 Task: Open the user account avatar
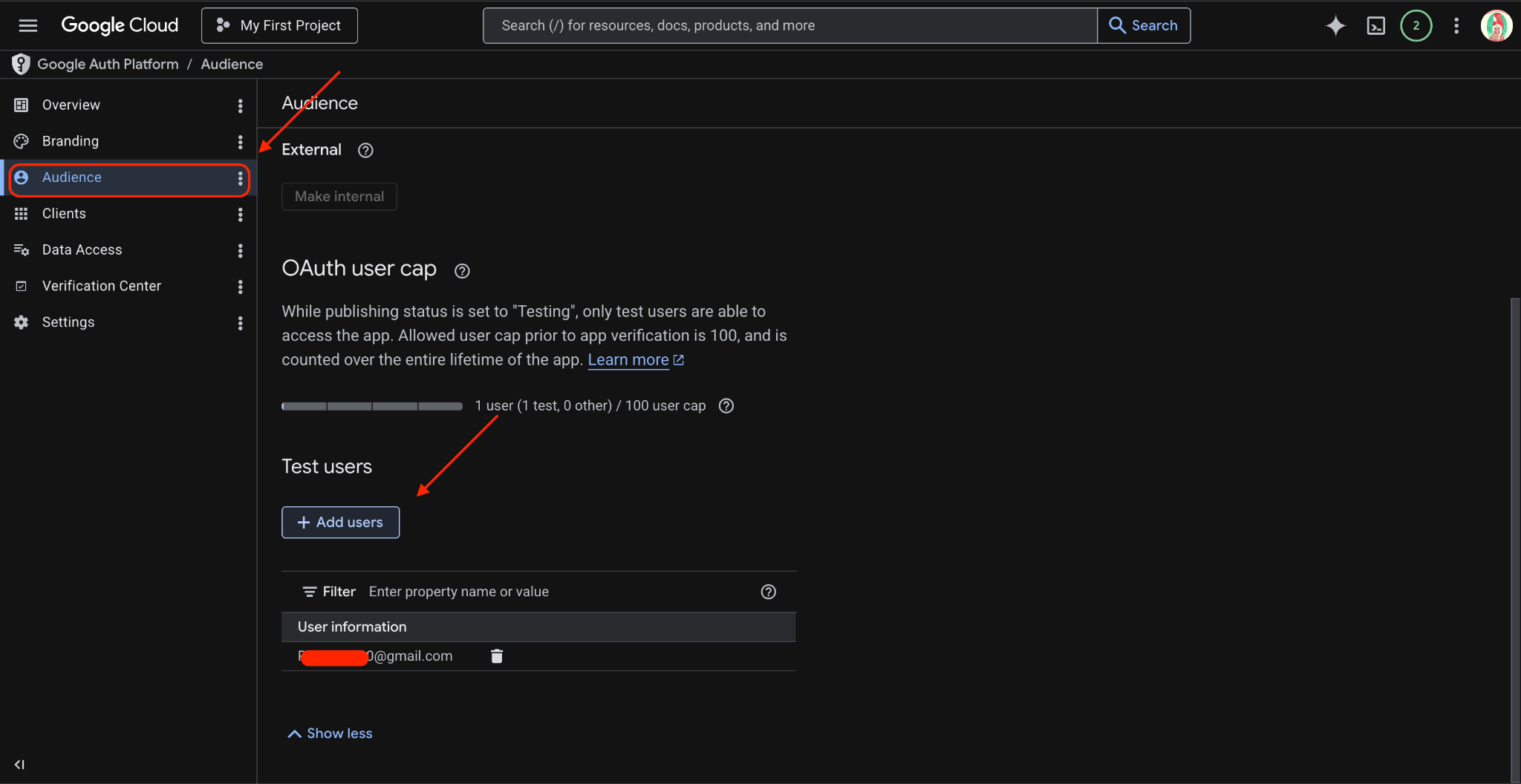point(1496,25)
